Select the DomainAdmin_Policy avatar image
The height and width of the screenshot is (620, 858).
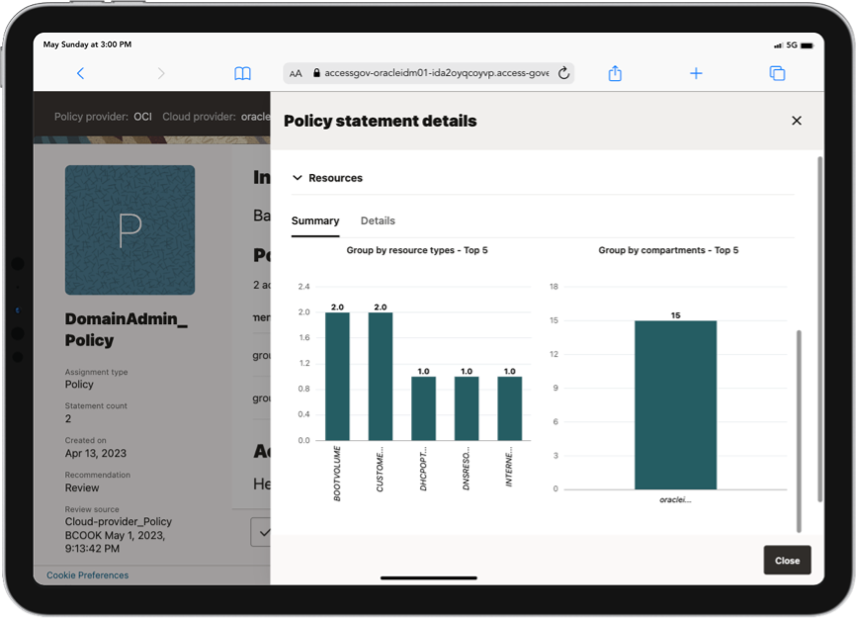click(x=130, y=229)
